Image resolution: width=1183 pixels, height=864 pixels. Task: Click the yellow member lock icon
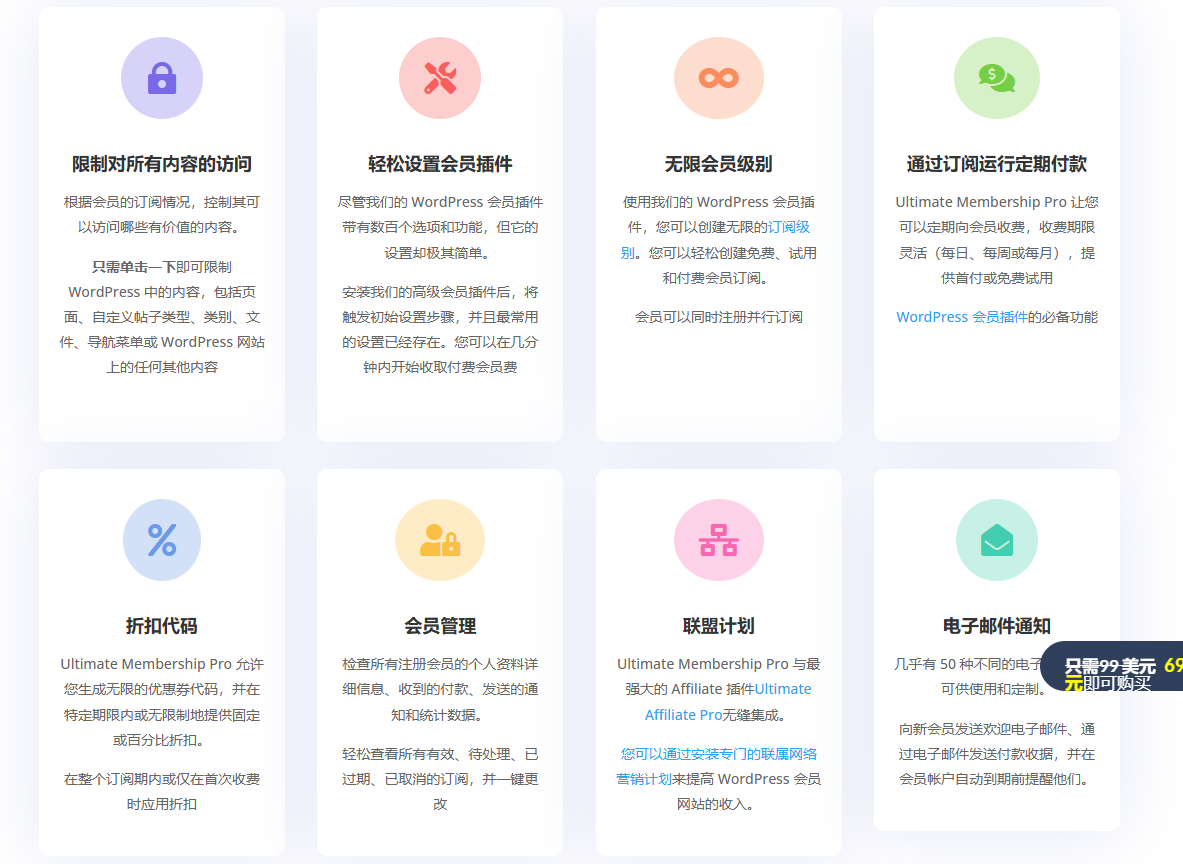tap(440, 540)
